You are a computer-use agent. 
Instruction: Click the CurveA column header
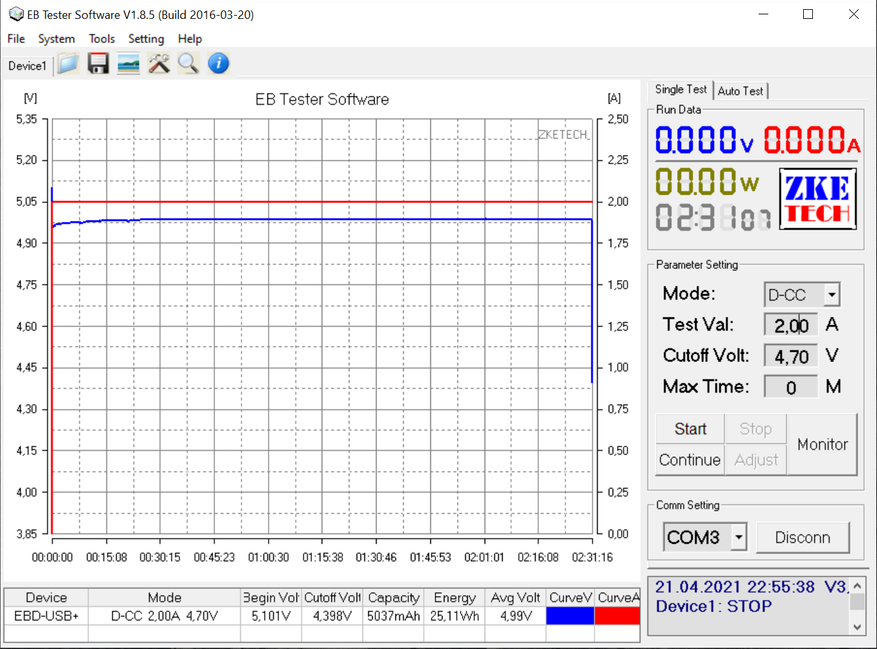[x=617, y=598]
